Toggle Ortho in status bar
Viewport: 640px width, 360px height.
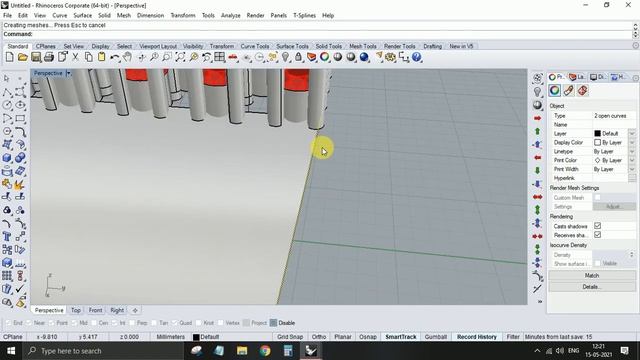tap(319, 337)
